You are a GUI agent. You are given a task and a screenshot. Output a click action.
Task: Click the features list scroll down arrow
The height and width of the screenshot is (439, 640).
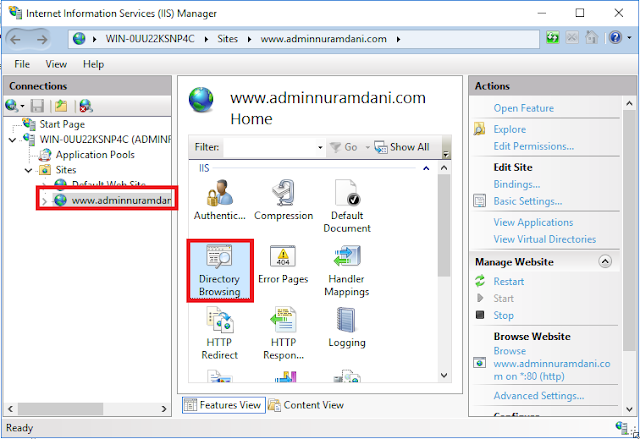pyautogui.click(x=444, y=375)
